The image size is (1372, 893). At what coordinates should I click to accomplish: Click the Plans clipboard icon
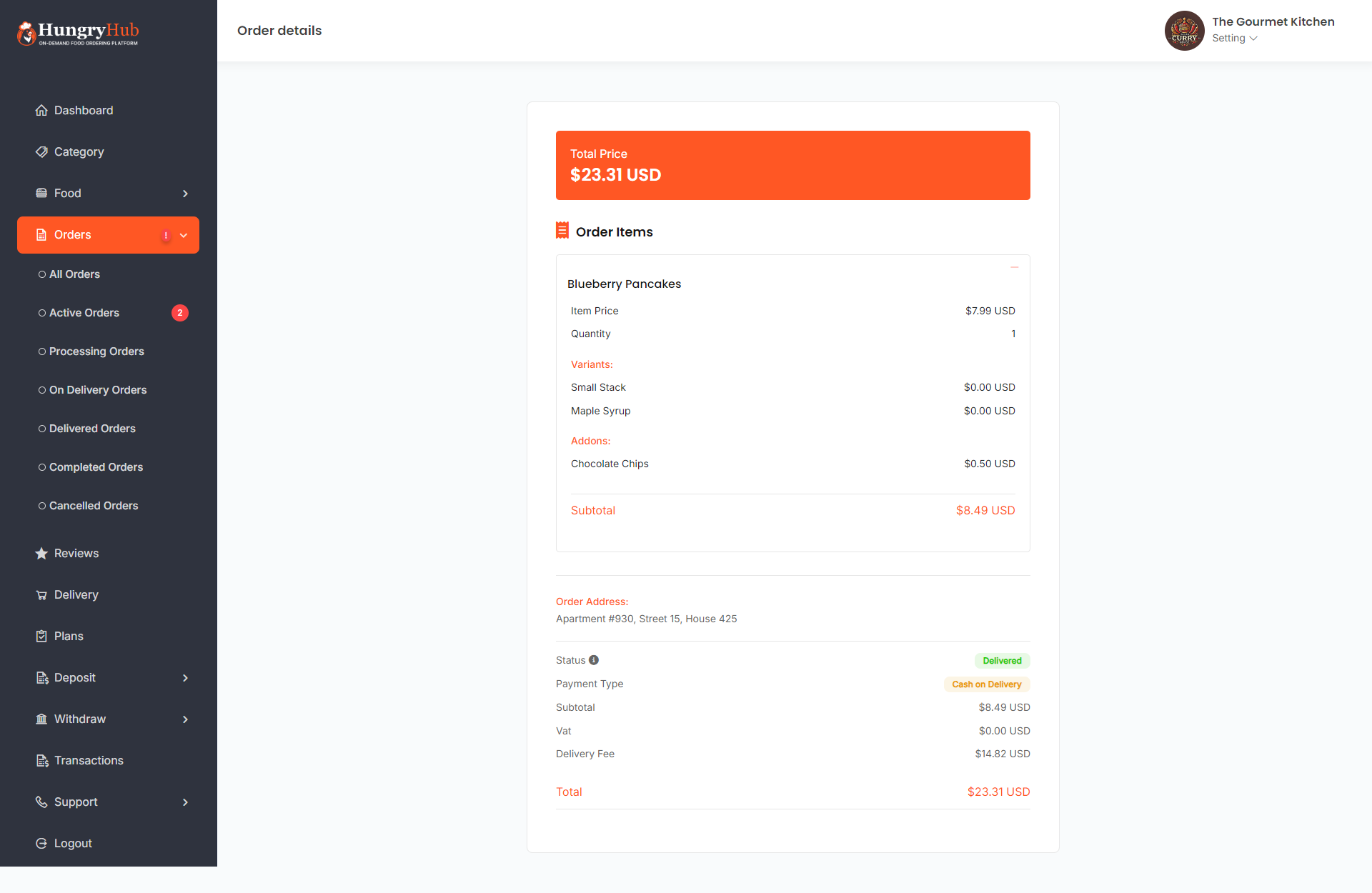[x=42, y=636]
